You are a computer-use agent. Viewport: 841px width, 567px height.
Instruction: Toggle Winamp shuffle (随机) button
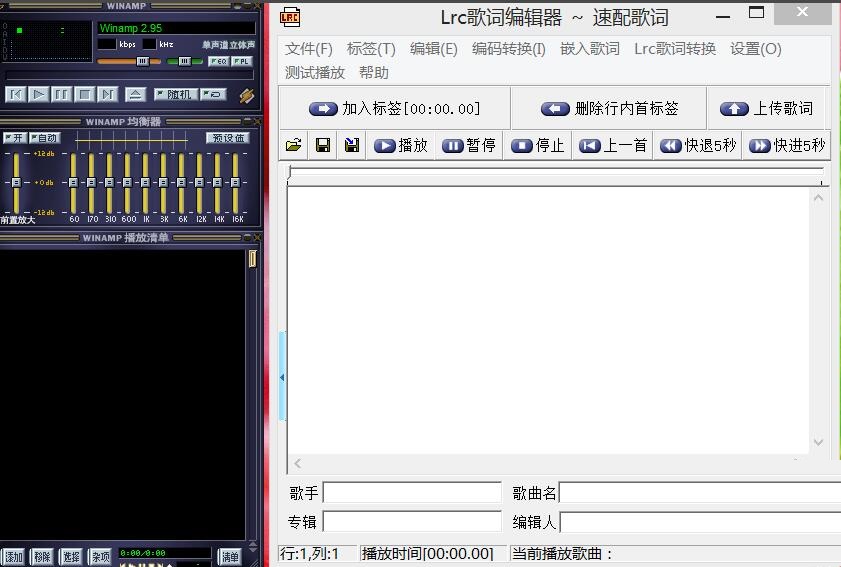175,95
